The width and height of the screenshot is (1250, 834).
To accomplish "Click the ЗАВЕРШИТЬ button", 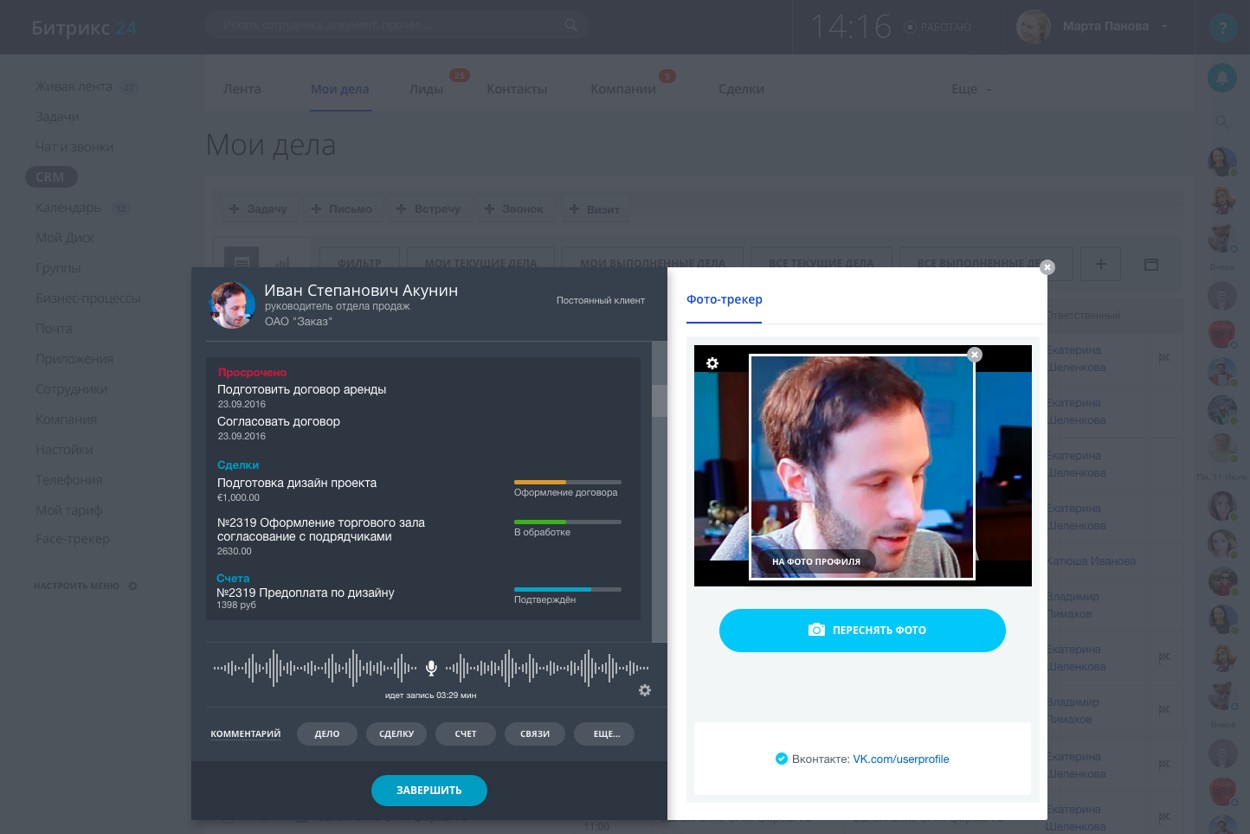I will [x=429, y=790].
